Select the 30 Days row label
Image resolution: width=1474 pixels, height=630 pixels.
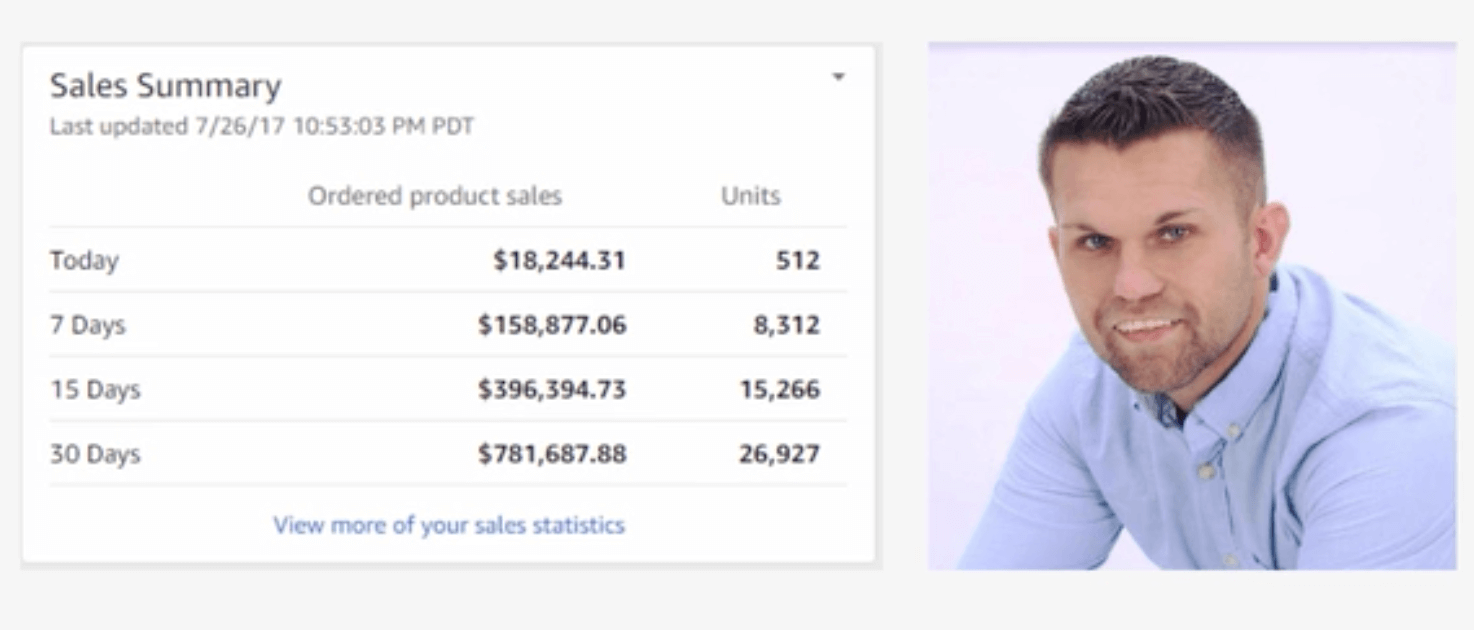coord(96,454)
